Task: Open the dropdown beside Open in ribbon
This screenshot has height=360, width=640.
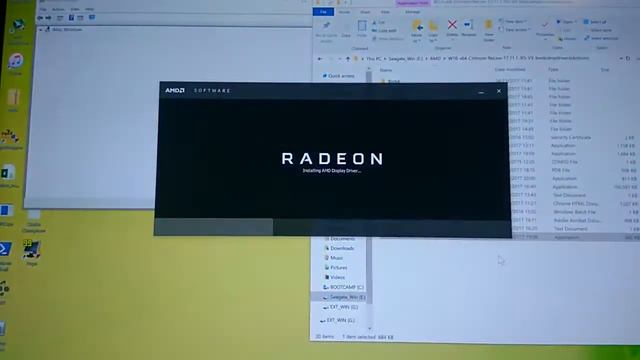Action: (x=575, y=22)
